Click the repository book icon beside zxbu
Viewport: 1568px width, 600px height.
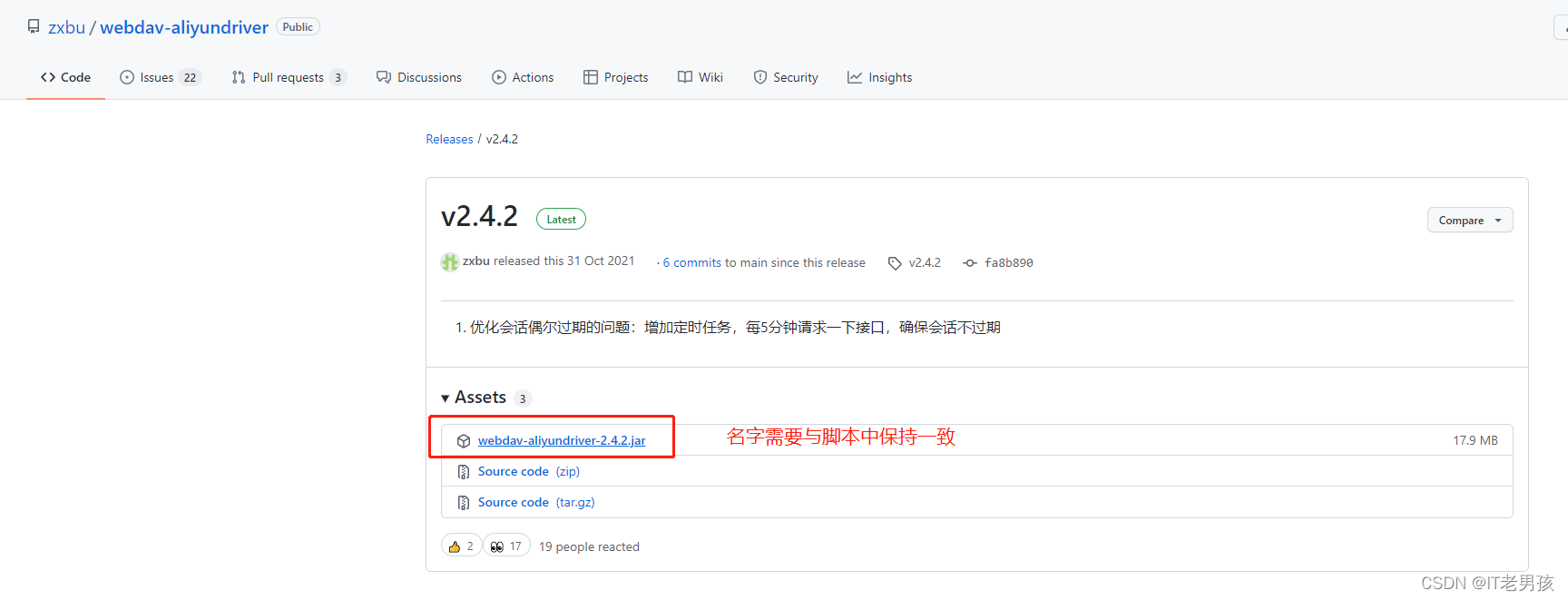(34, 27)
